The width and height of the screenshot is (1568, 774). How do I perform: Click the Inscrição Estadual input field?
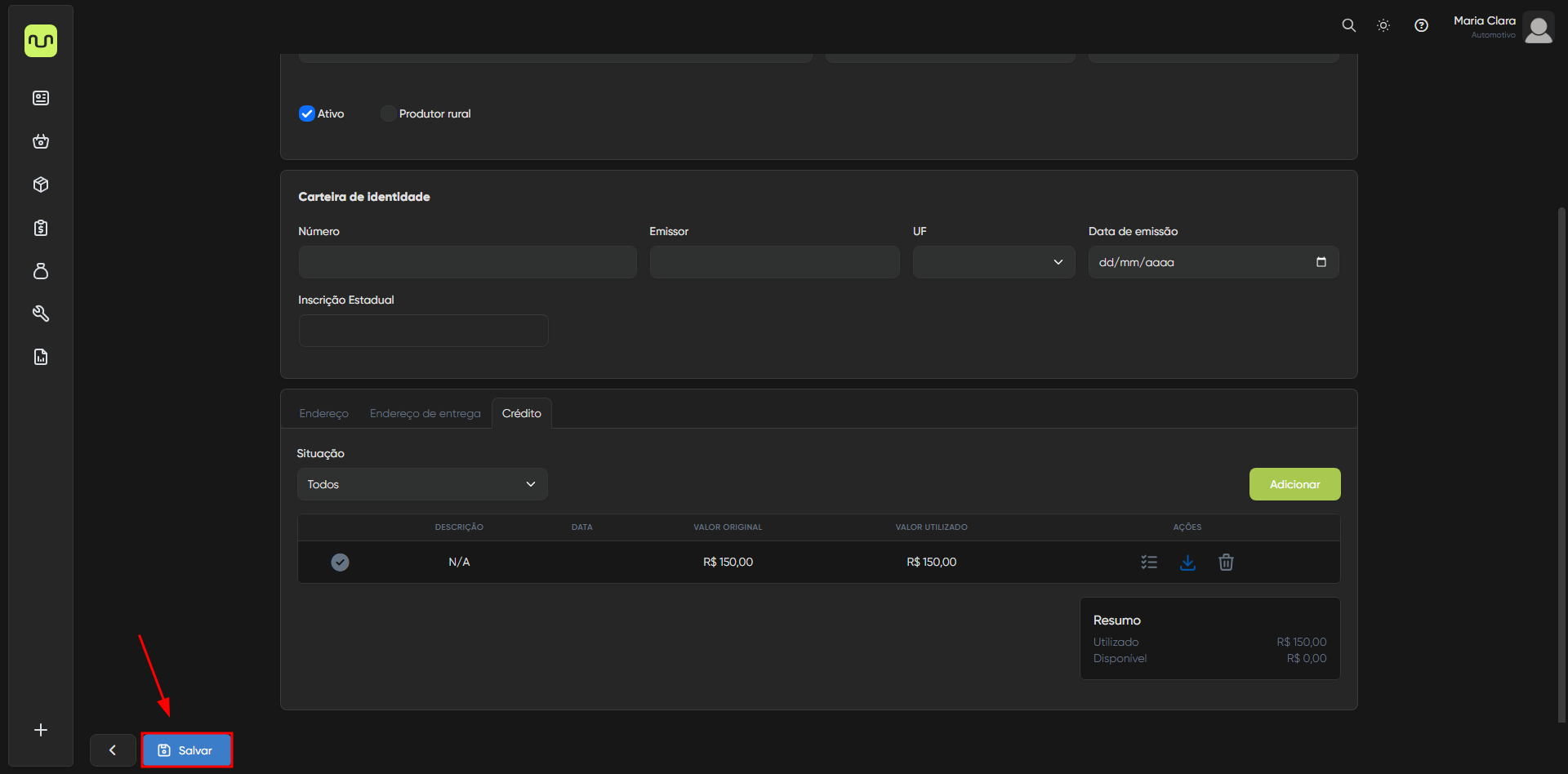(423, 331)
